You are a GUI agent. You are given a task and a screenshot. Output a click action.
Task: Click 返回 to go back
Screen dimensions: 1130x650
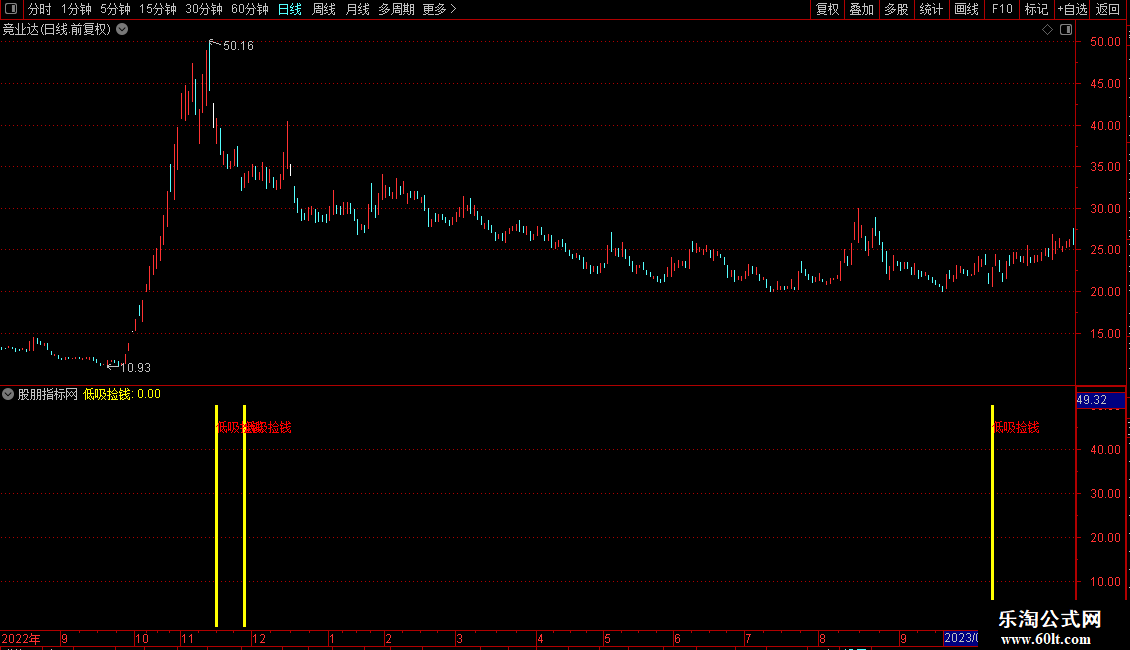[x=1108, y=9]
